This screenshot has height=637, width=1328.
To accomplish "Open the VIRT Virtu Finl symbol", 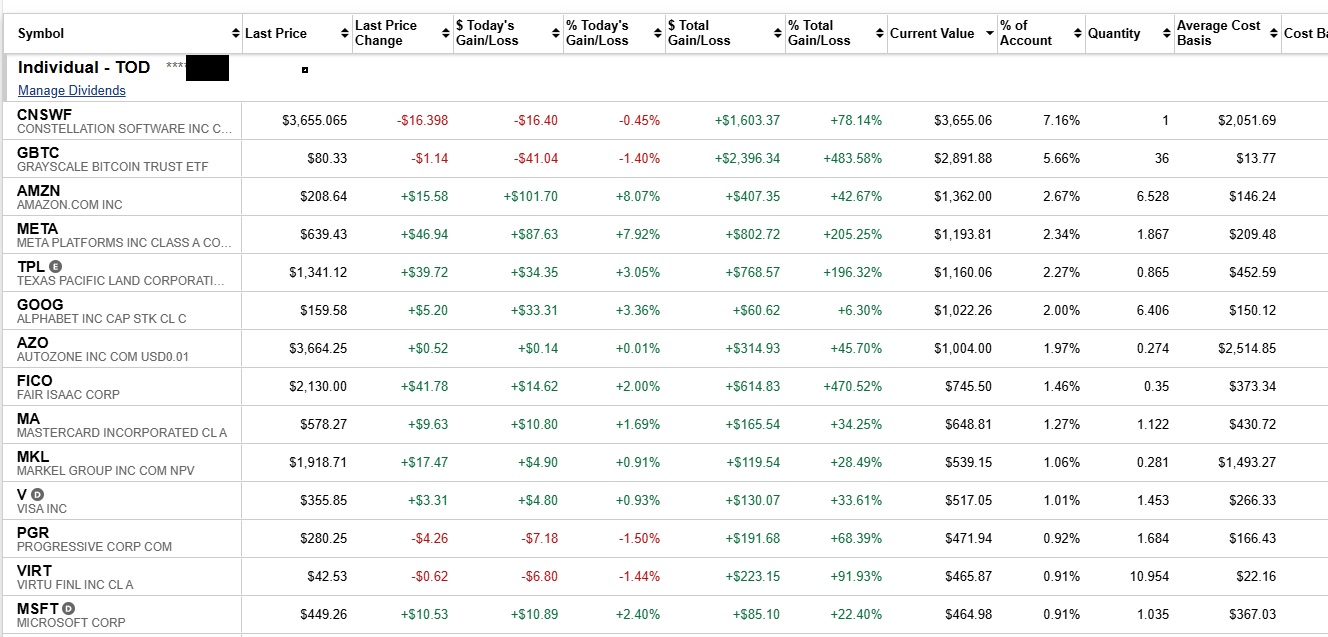I will pos(34,570).
